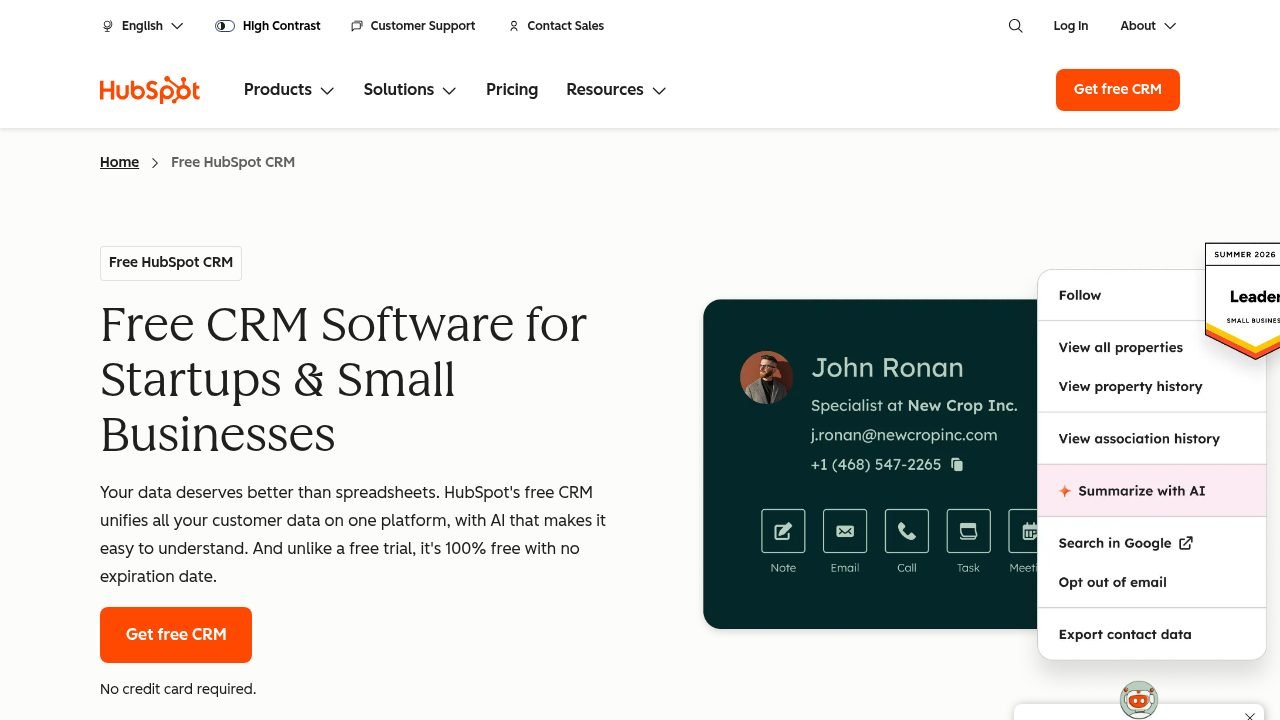This screenshot has width=1280, height=720.
Task: Click the Task icon on contact card
Action: tap(968, 531)
